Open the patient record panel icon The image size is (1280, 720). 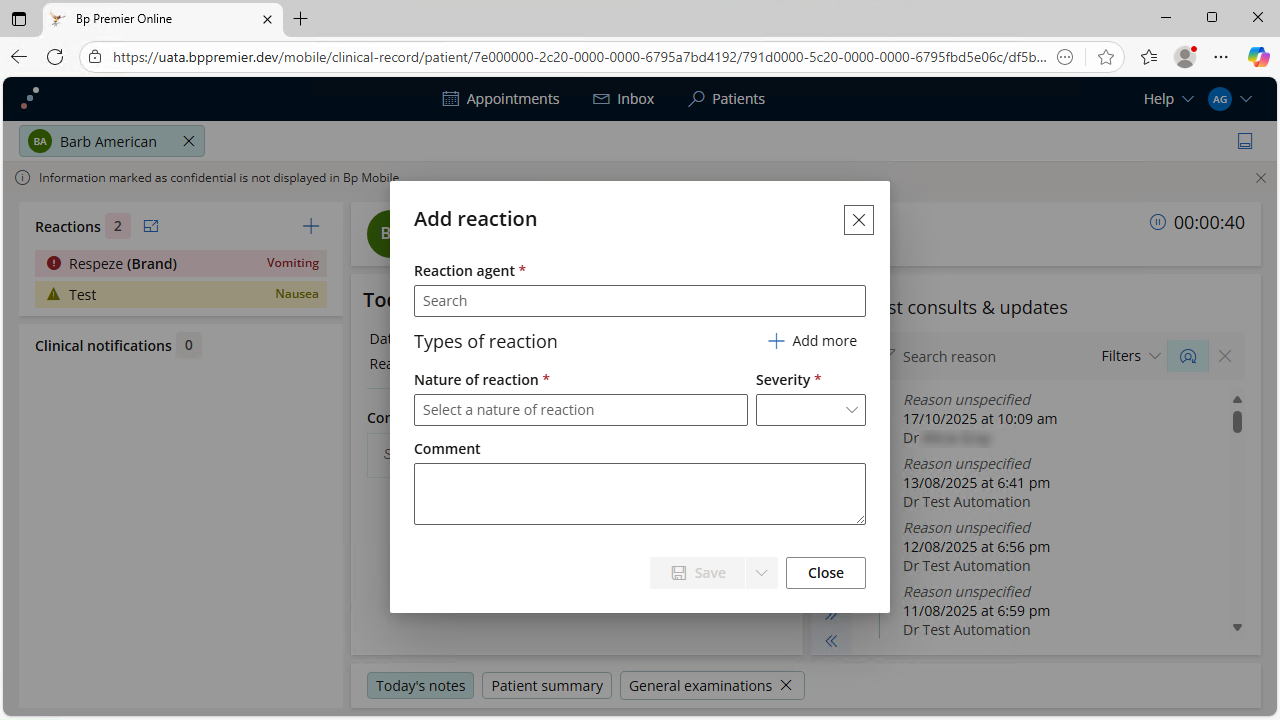(x=1245, y=142)
